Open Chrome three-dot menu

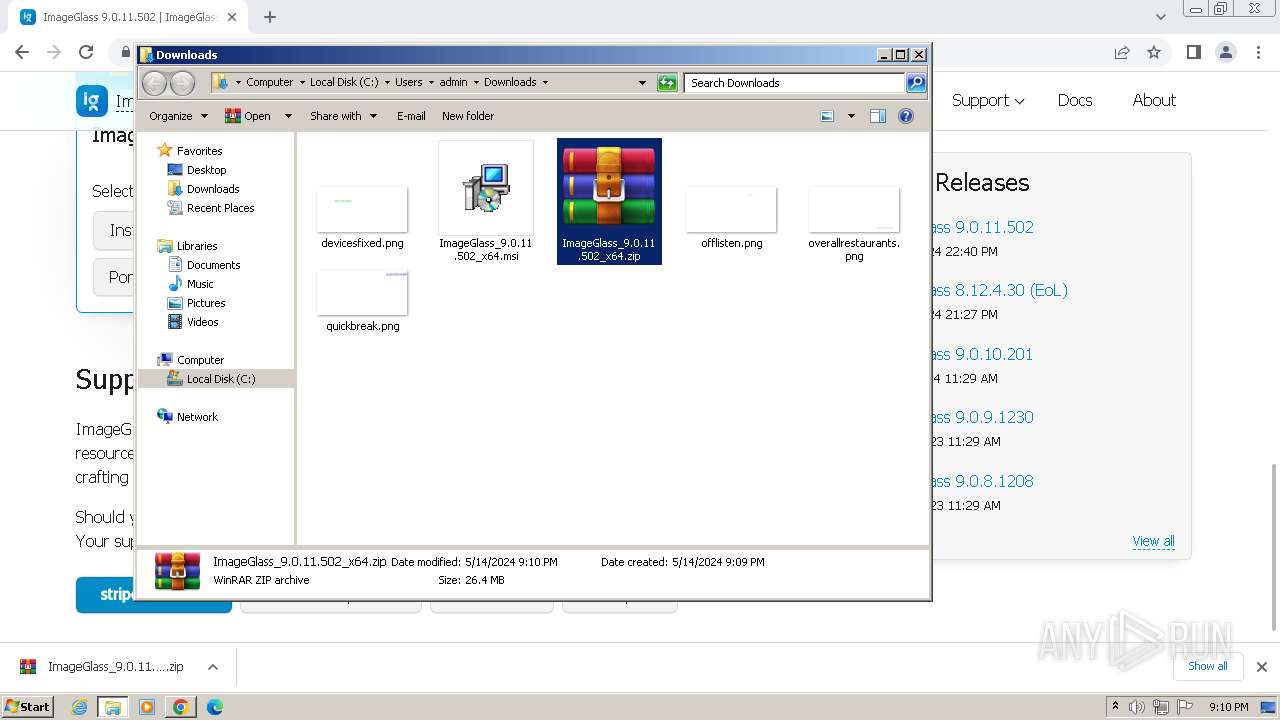click(1258, 52)
